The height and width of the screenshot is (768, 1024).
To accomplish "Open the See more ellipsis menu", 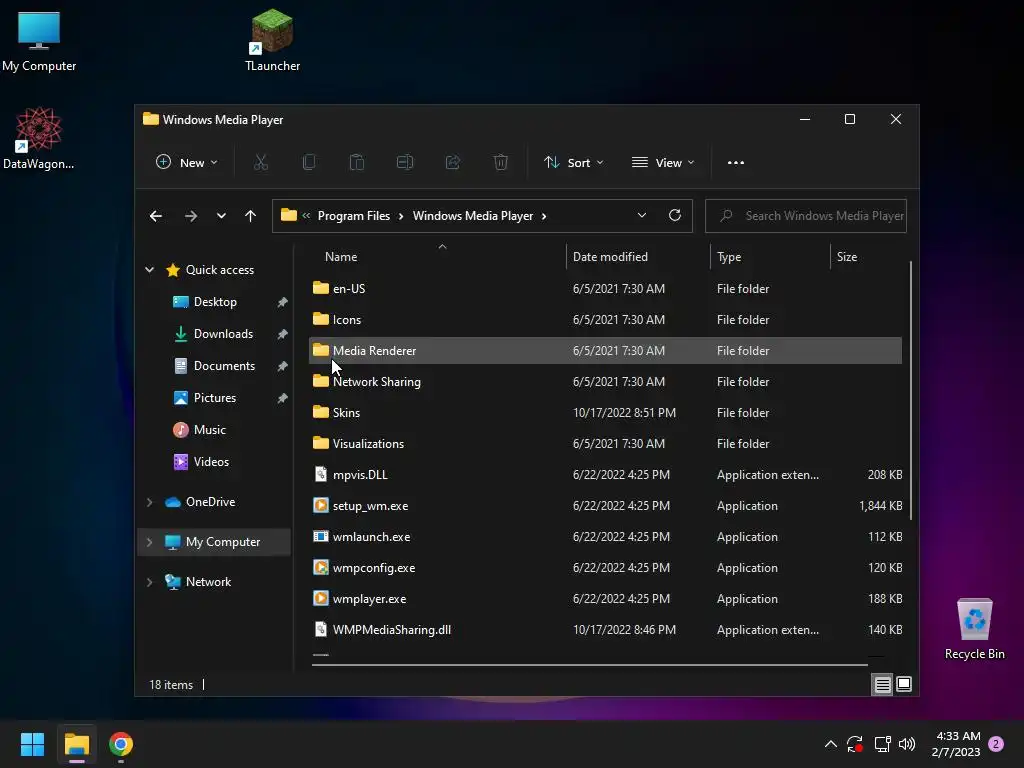I will tap(736, 163).
